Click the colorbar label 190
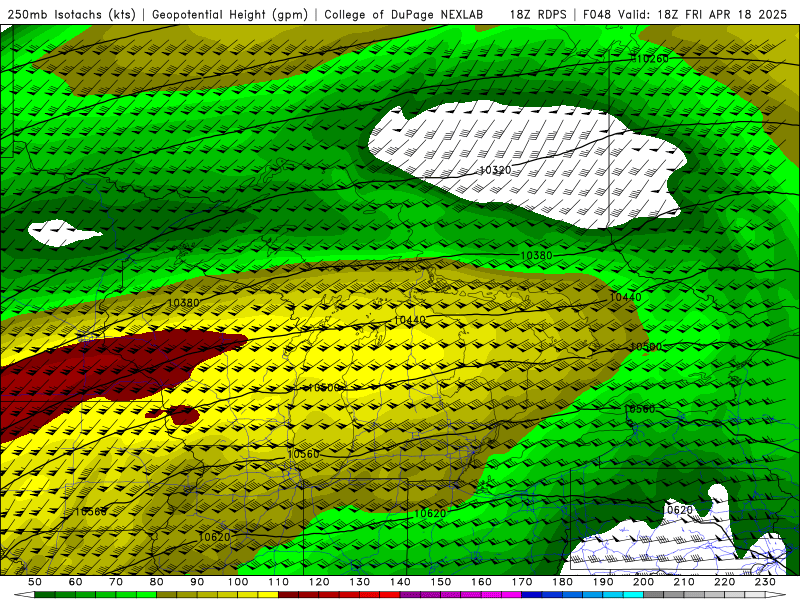Screen dimensions: 800x600 604,582
